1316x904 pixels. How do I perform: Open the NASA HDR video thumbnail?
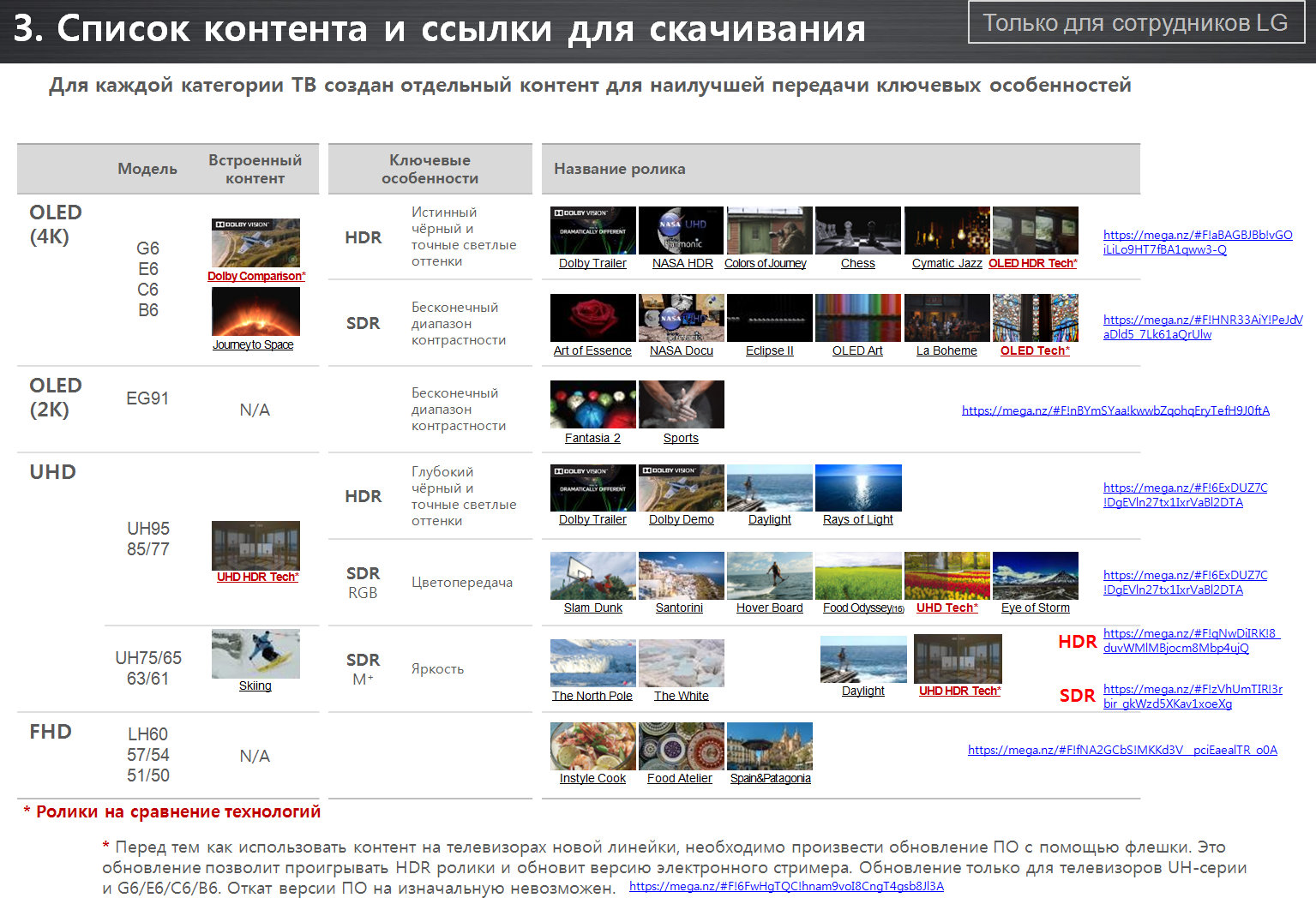(x=681, y=230)
